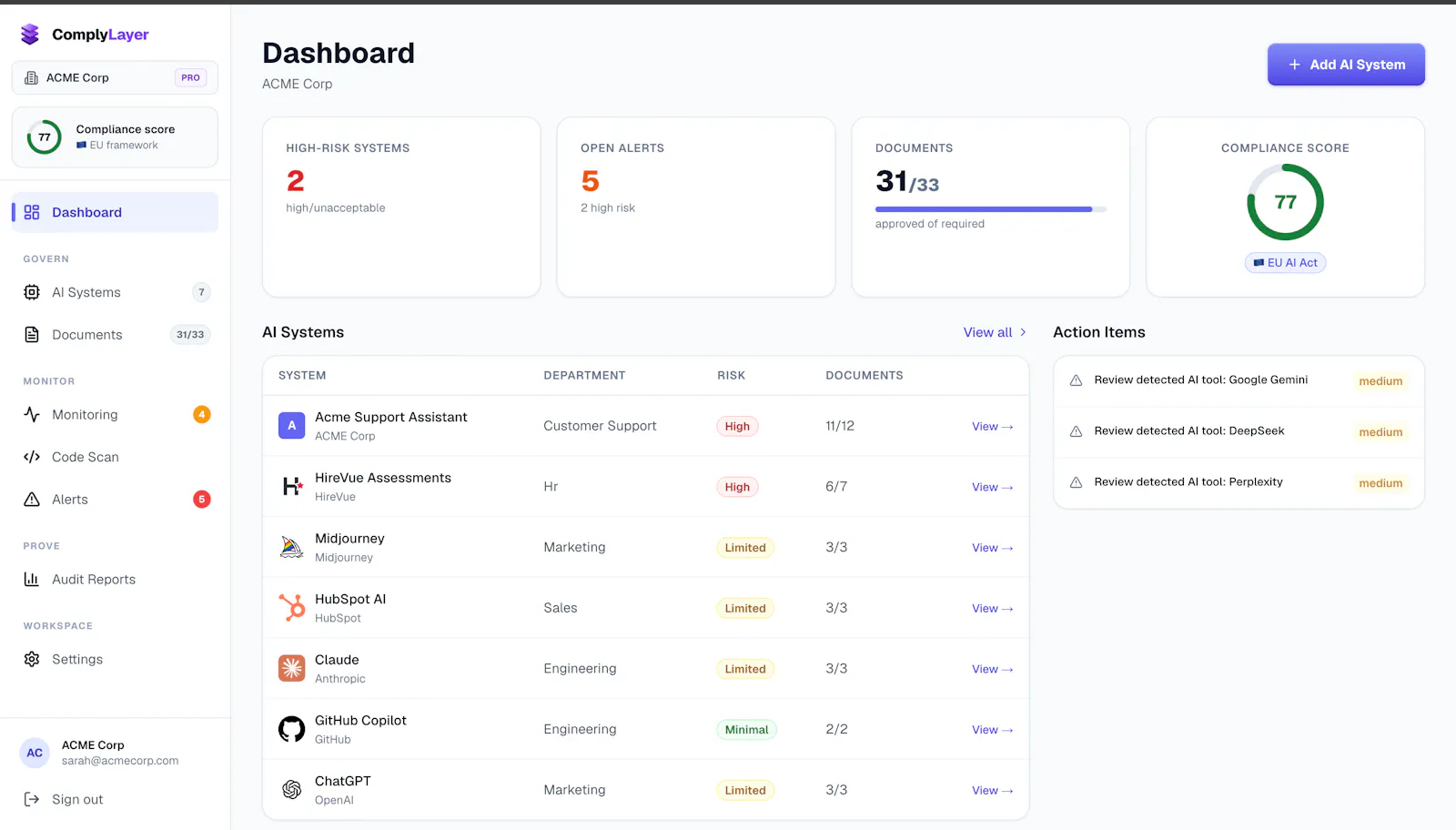Click the AC user avatar
This screenshot has height=830, width=1456.
(35, 753)
